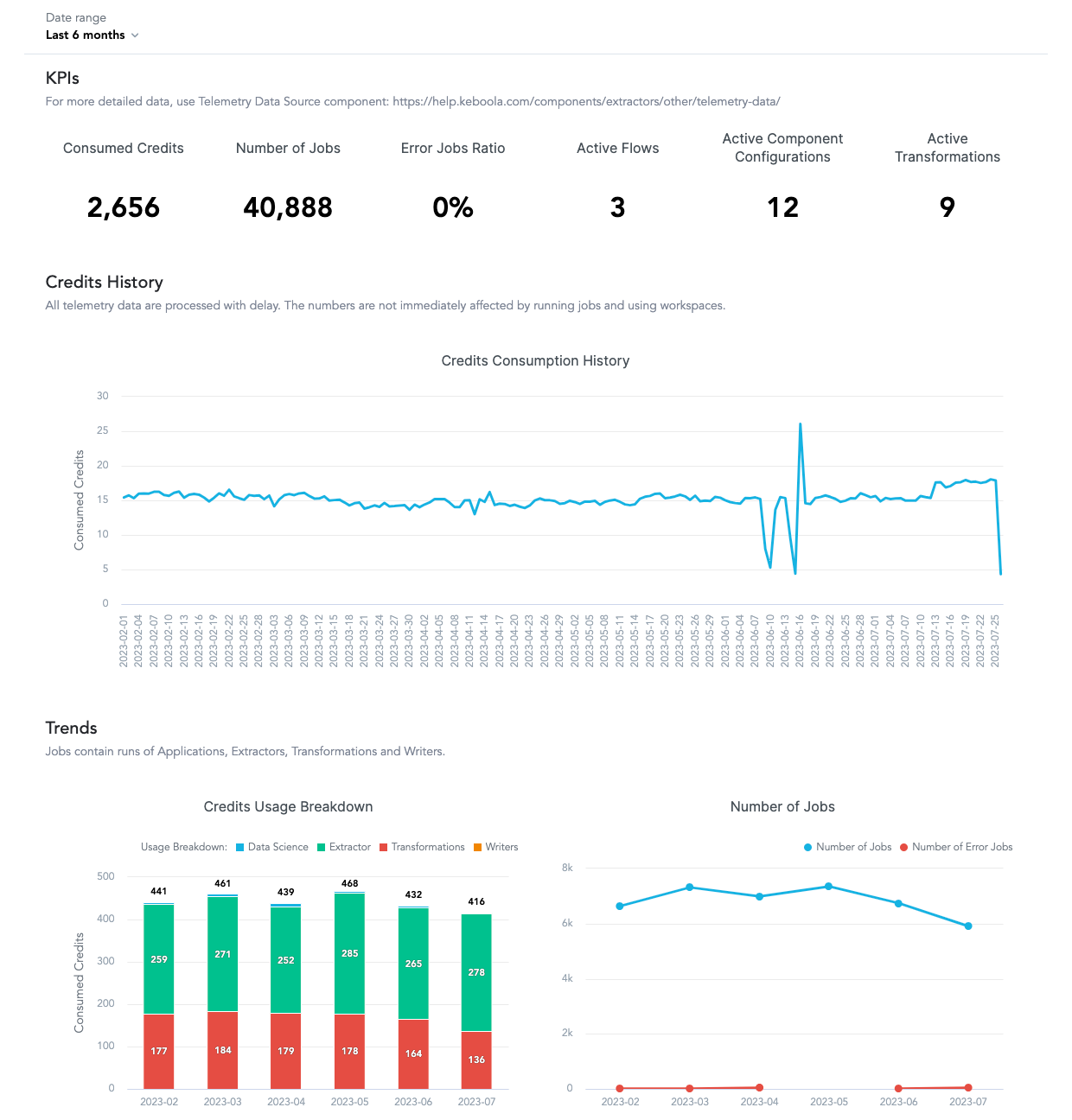Toggle the Transformations legend swatch

click(383, 848)
